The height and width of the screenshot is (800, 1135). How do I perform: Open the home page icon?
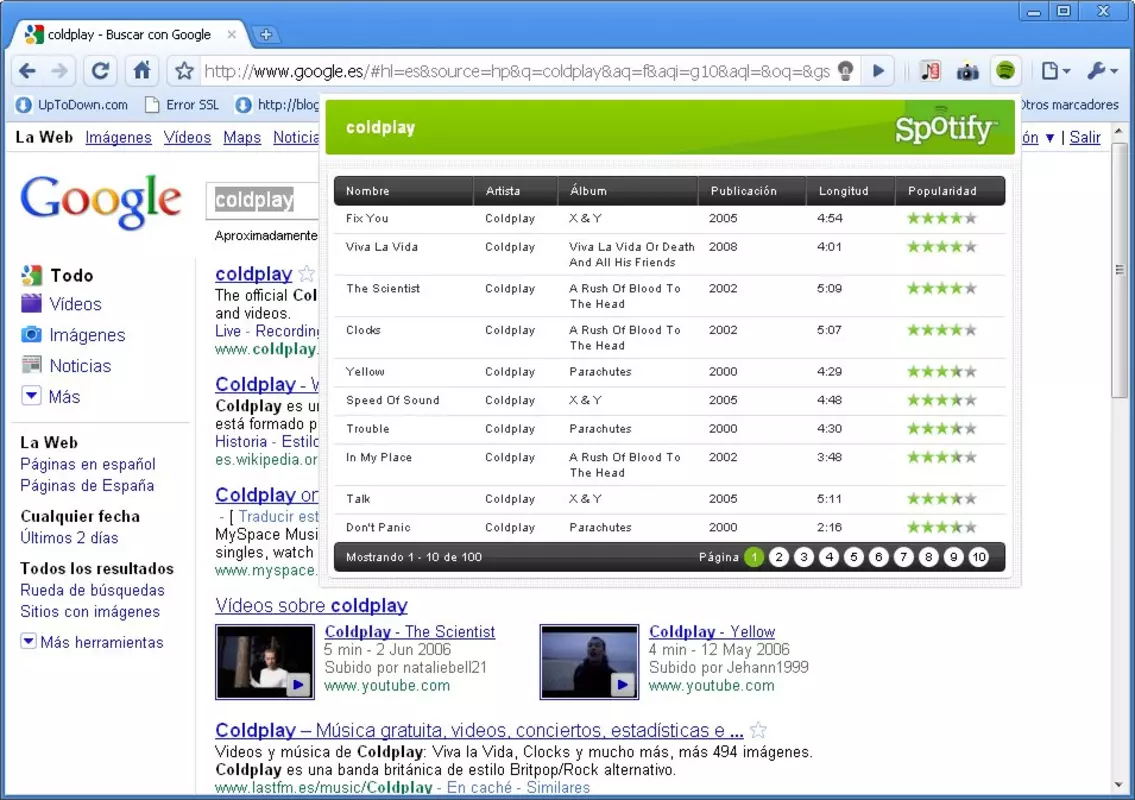point(142,70)
